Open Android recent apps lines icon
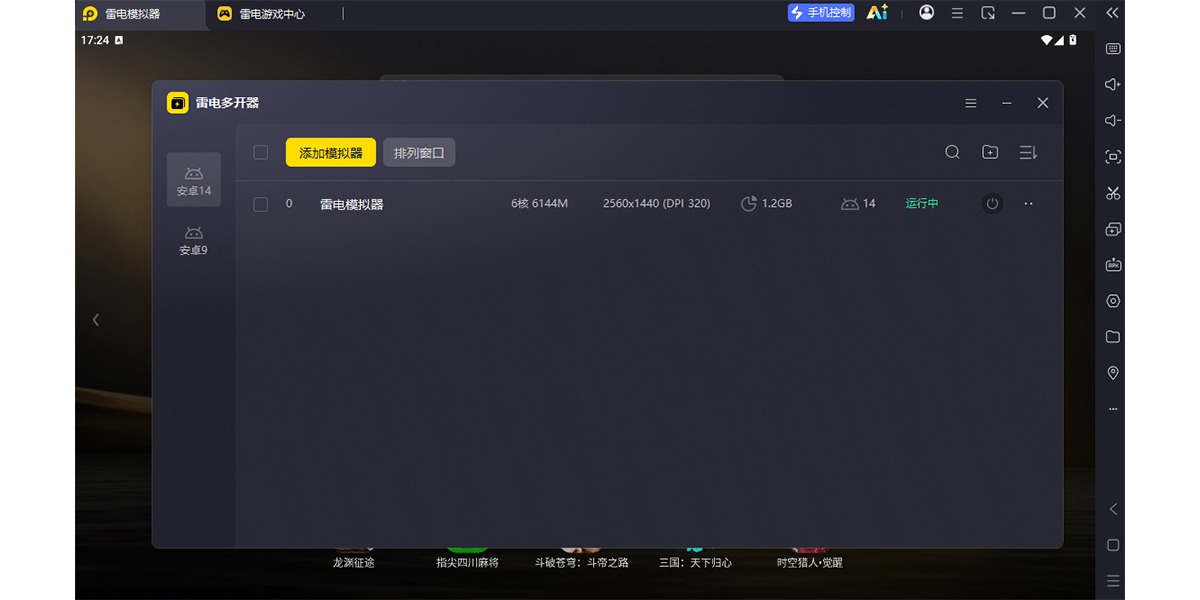 (x=1113, y=581)
